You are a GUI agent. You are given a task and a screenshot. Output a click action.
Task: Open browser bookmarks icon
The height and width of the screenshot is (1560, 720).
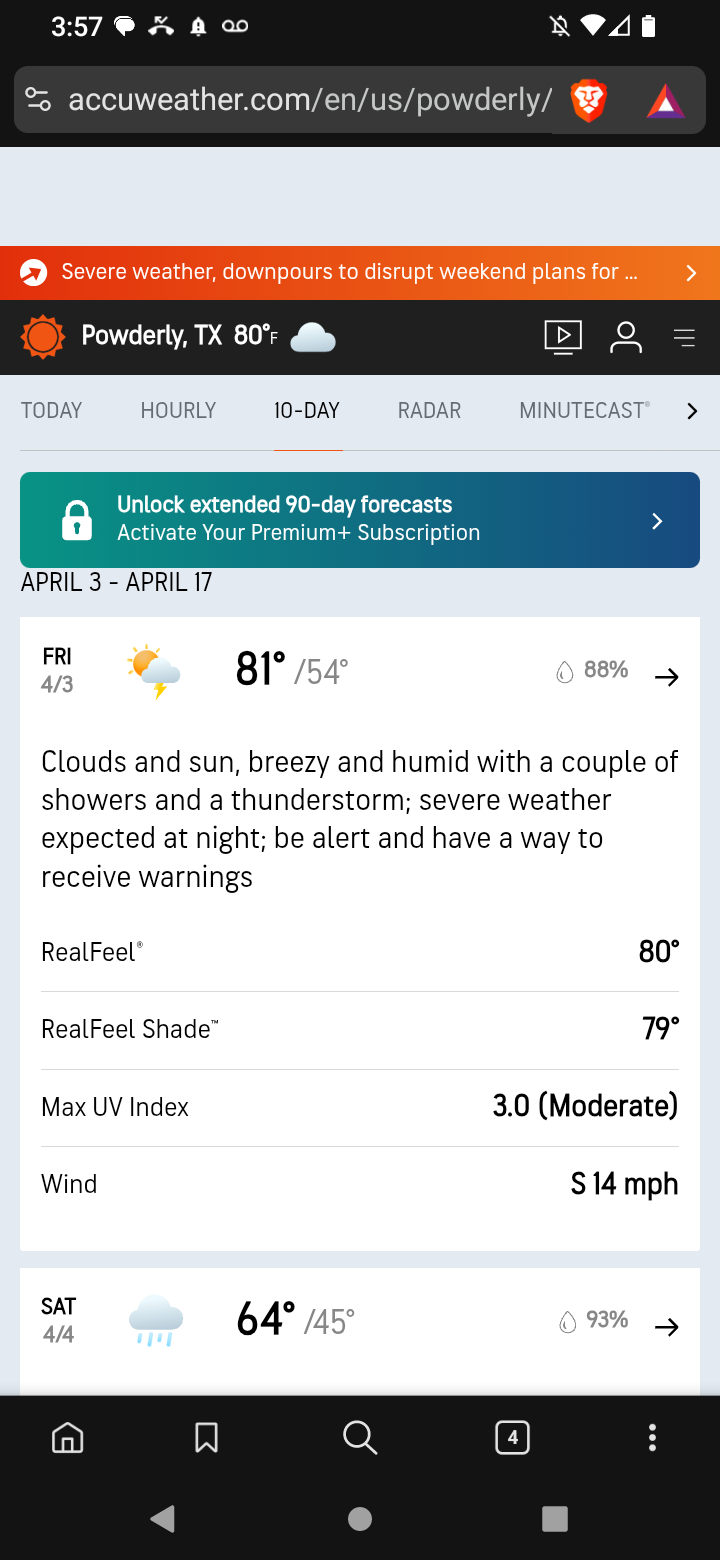click(x=206, y=1438)
